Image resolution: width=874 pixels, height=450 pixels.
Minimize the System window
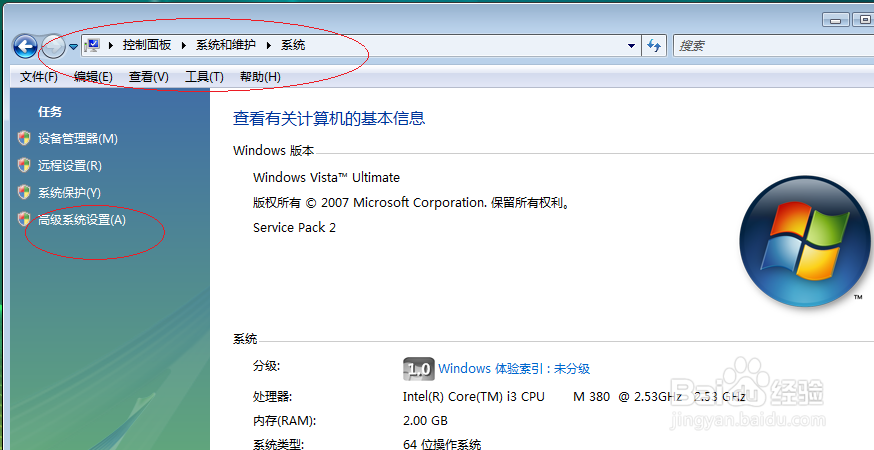coord(835,20)
